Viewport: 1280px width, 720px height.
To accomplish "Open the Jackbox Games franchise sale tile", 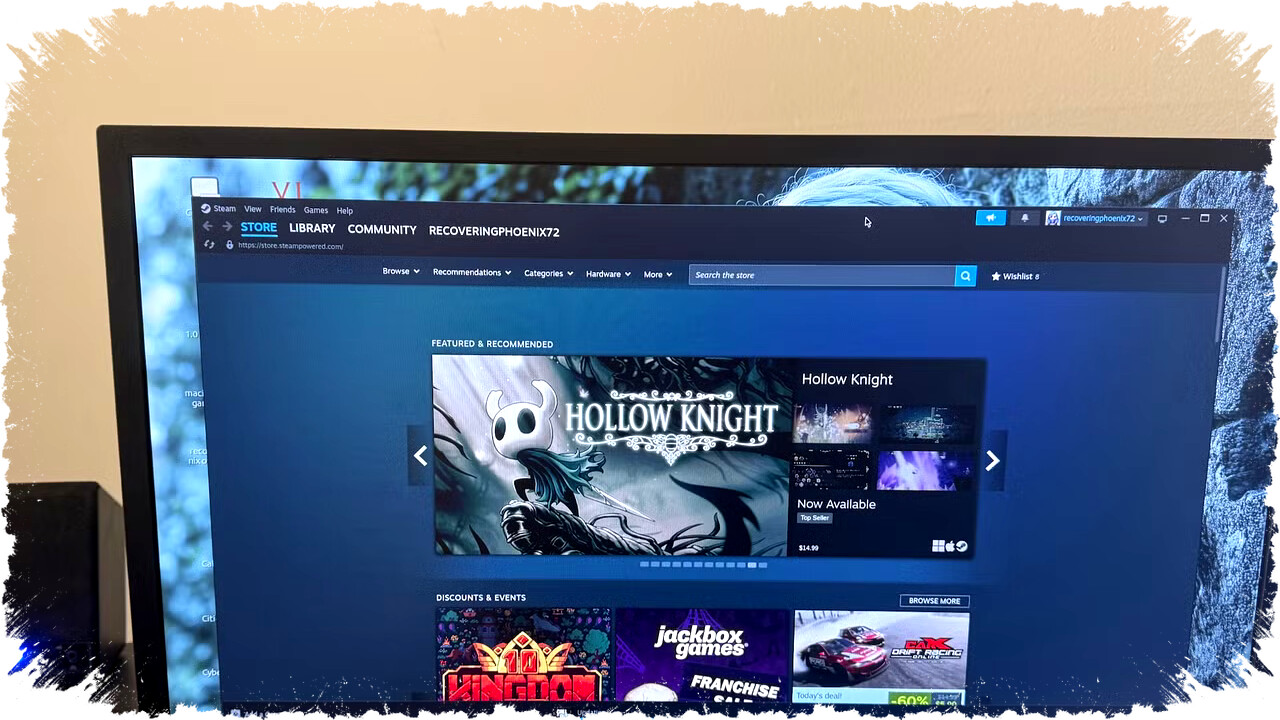I will [x=702, y=655].
